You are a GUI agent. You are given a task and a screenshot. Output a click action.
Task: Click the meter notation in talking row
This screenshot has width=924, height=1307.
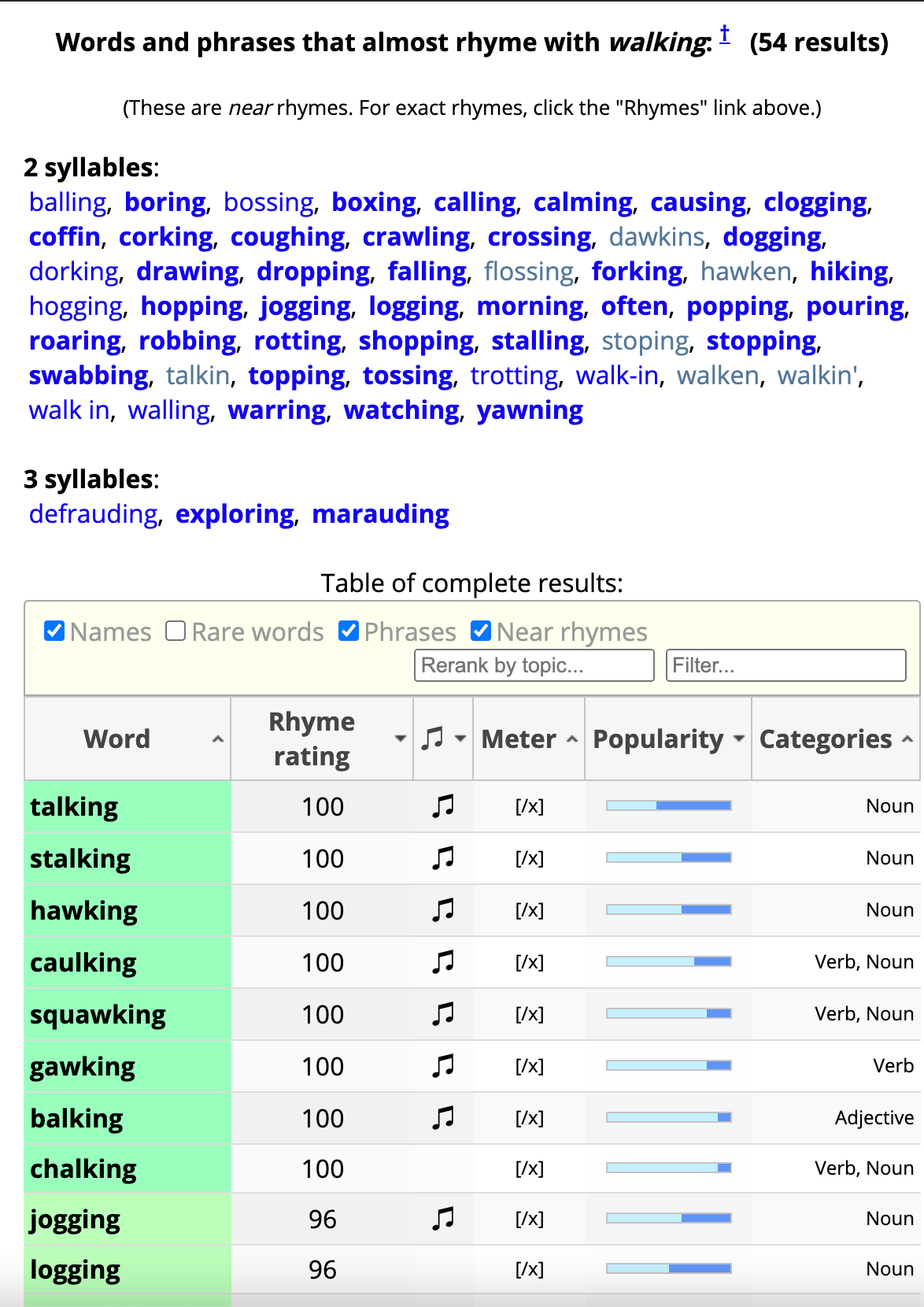coord(530,806)
